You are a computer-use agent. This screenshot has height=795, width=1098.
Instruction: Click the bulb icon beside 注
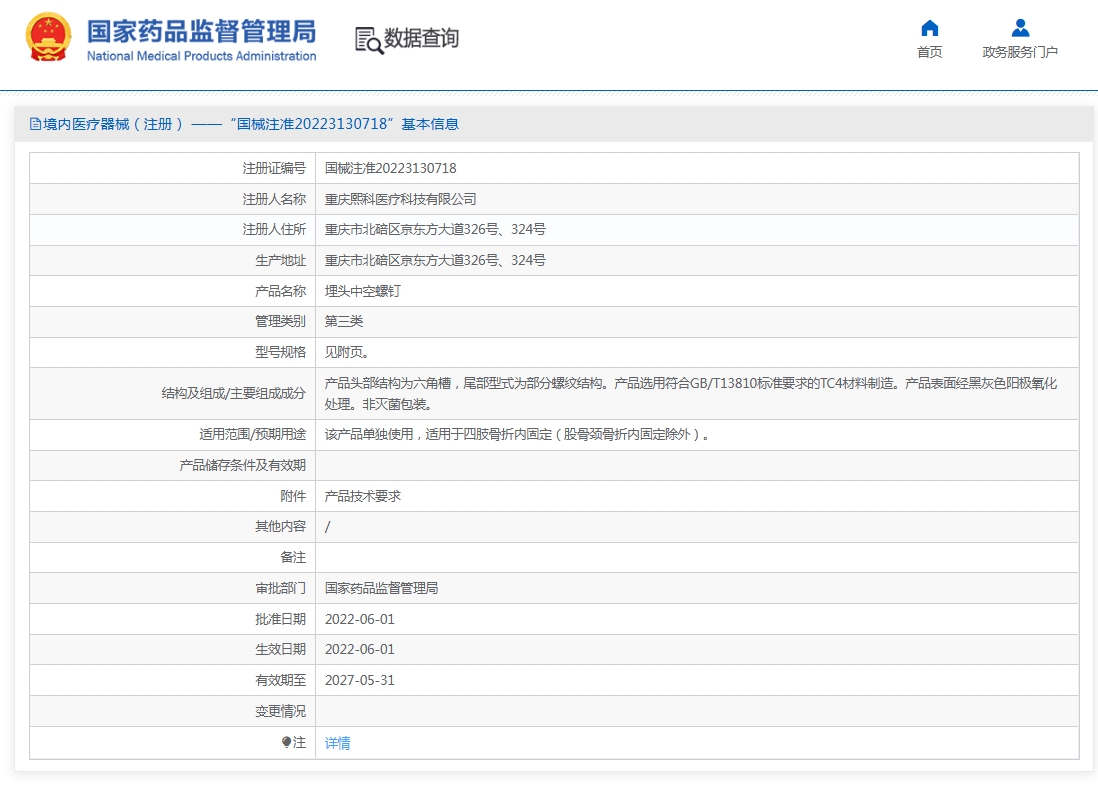coord(286,742)
